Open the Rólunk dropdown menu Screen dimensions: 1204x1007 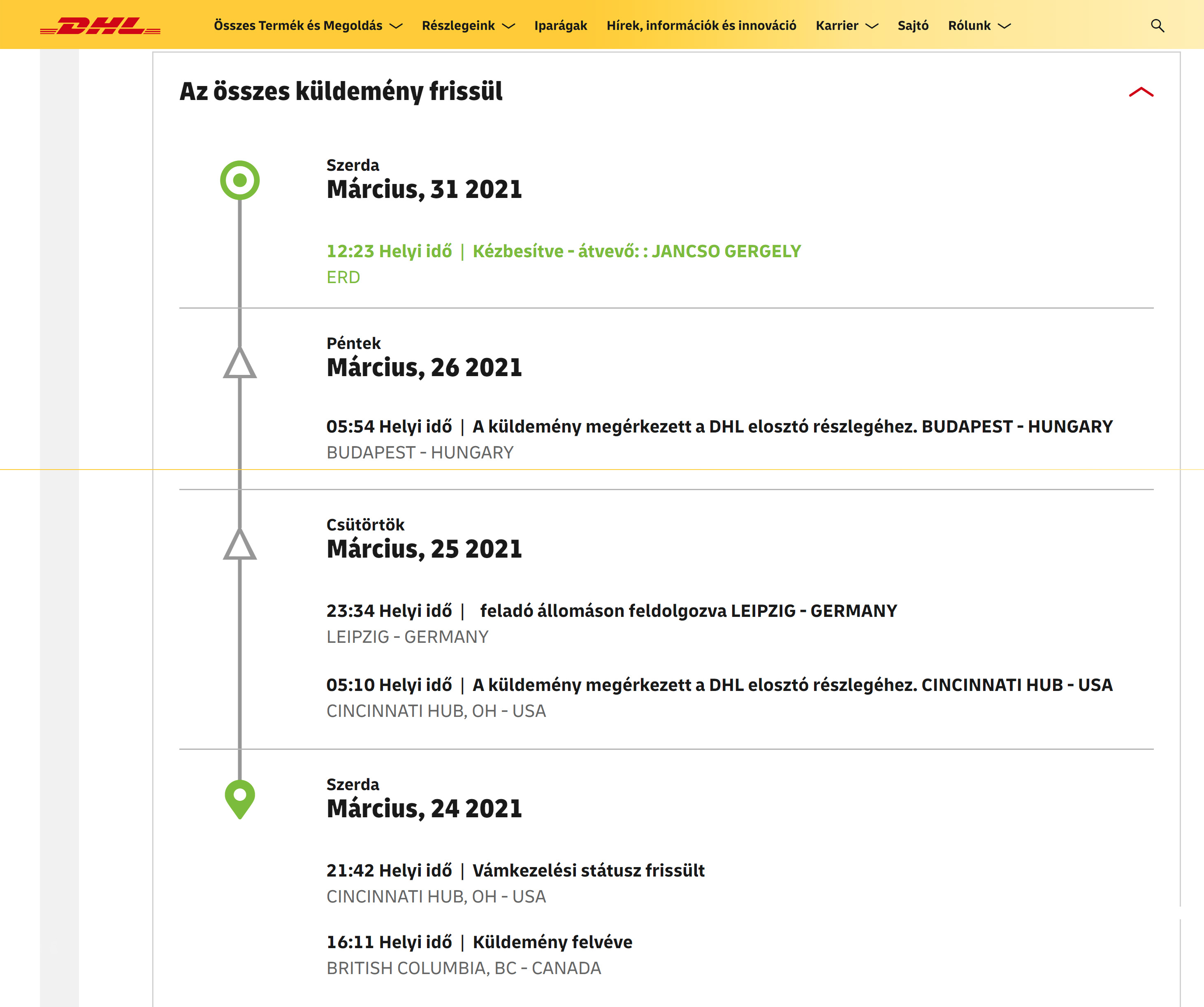click(979, 26)
